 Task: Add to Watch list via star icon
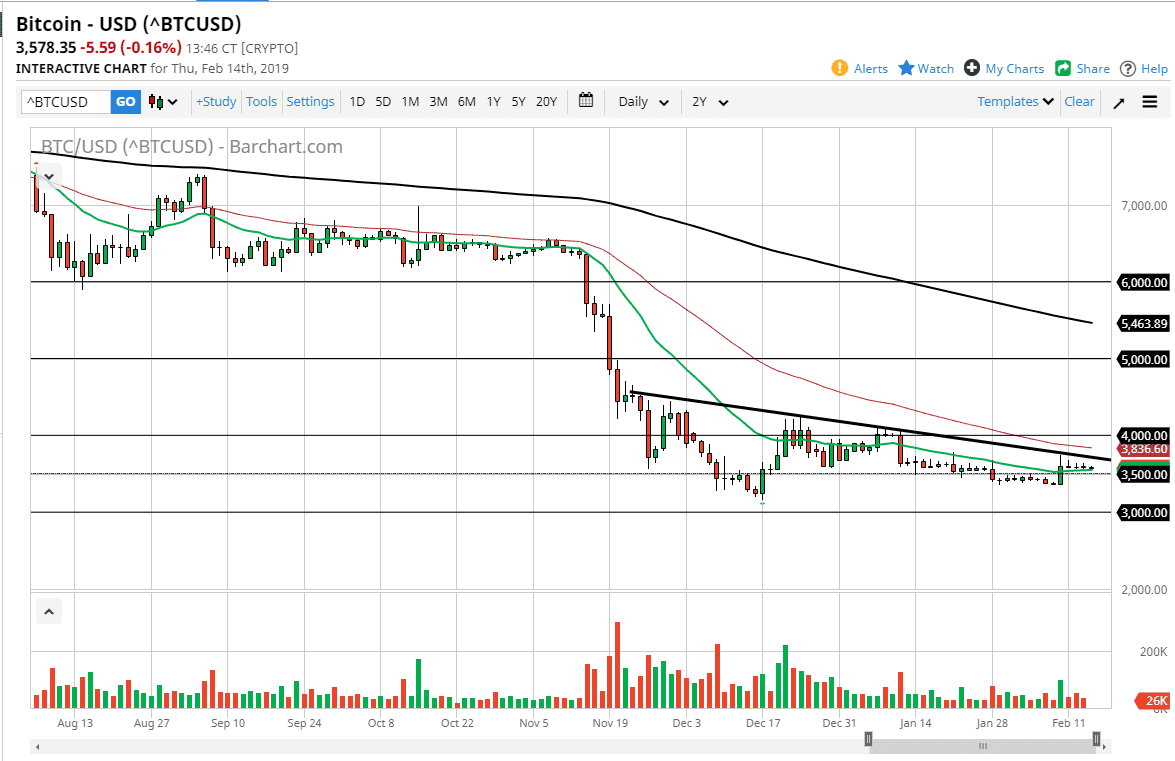(906, 68)
